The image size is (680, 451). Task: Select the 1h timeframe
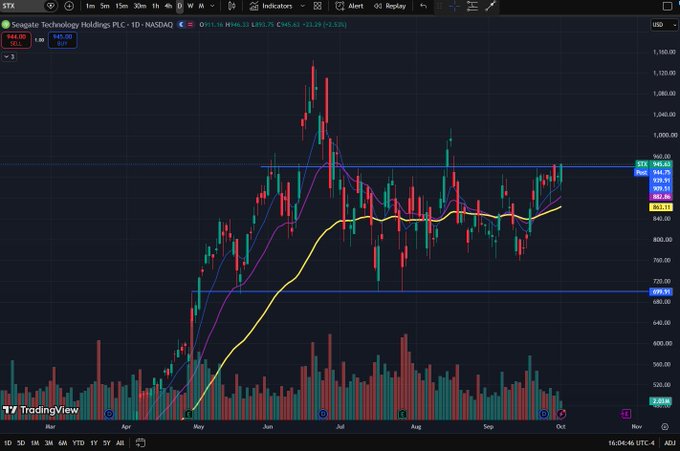(155, 6)
